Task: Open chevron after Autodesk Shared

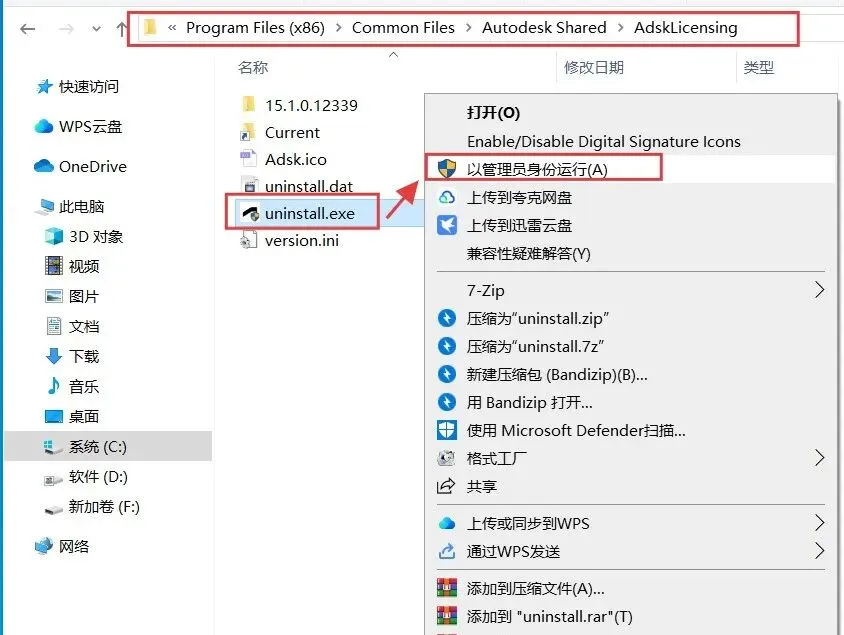Action: tap(621, 27)
